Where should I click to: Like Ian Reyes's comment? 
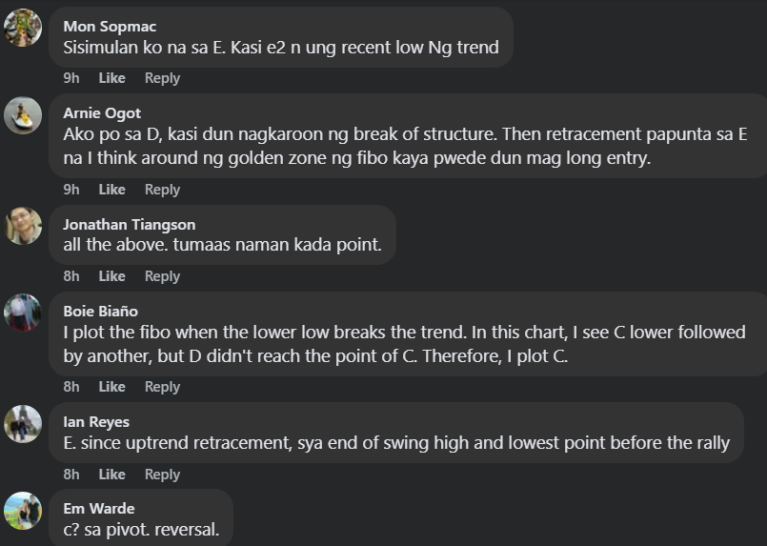(x=112, y=474)
